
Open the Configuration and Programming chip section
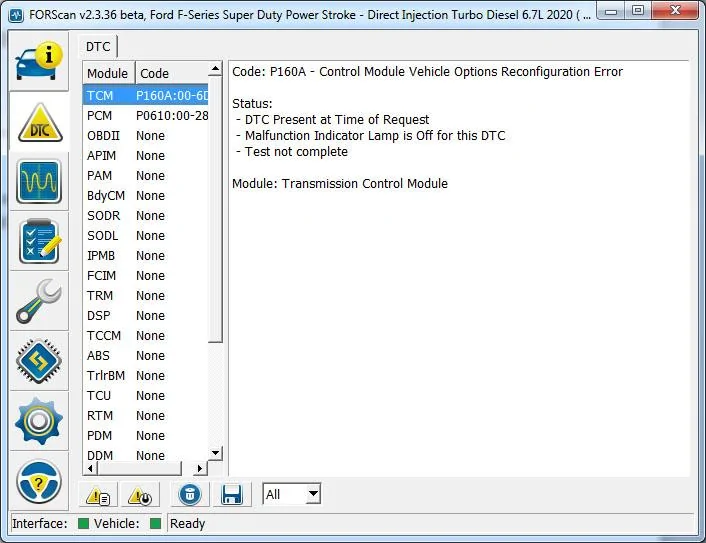[x=39, y=361]
